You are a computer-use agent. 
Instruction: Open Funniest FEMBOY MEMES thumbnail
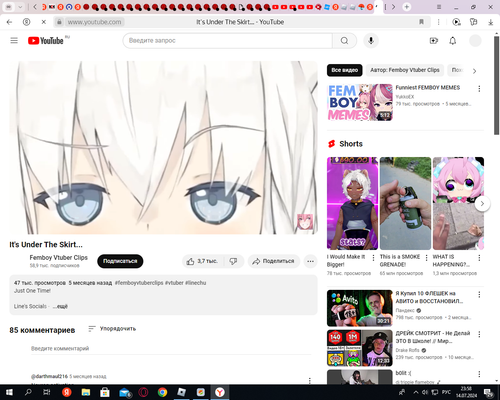point(360,102)
